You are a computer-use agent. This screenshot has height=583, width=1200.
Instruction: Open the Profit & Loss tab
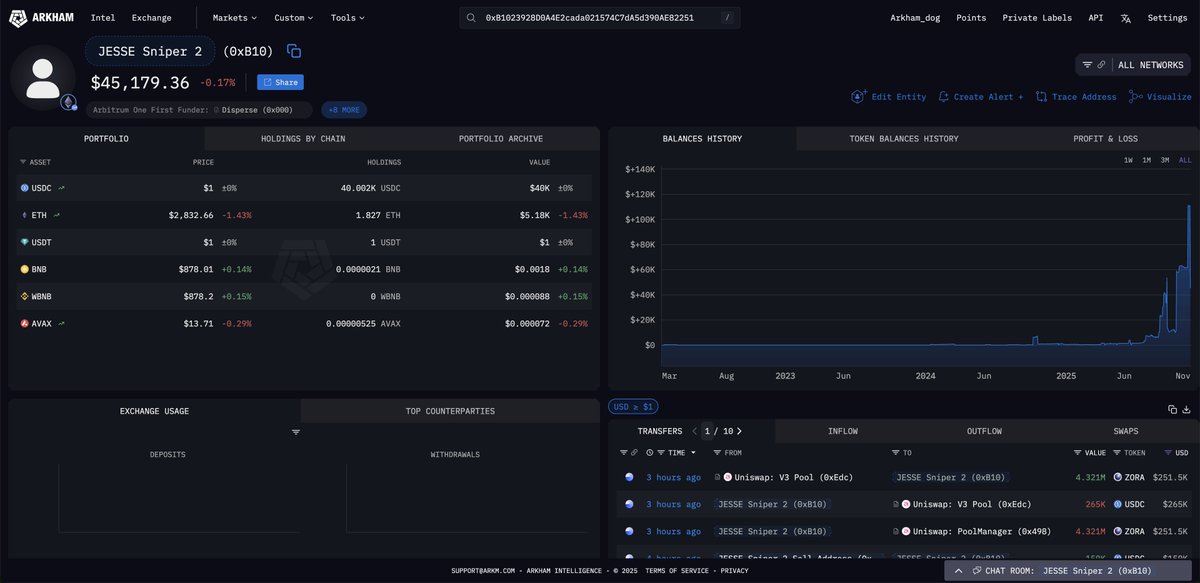pyautogui.click(x=1104, y=139)
